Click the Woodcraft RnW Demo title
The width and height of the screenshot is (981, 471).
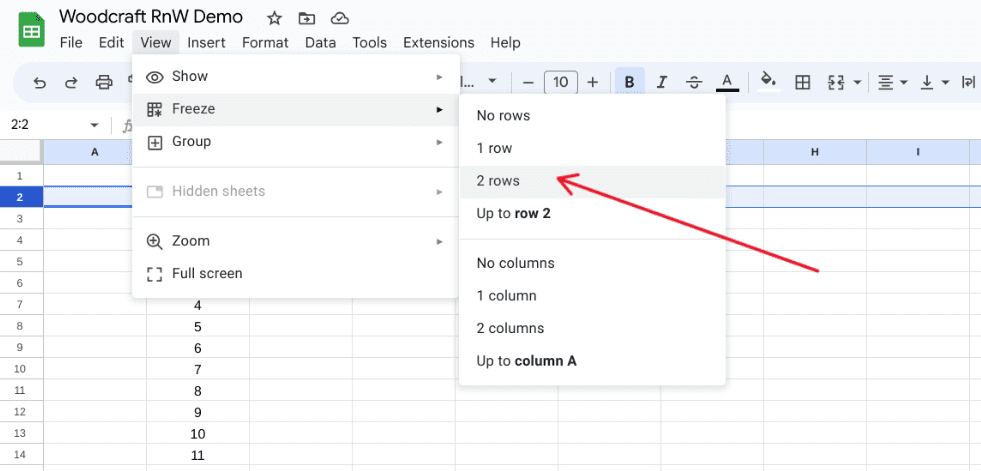[x=151, y=17]
